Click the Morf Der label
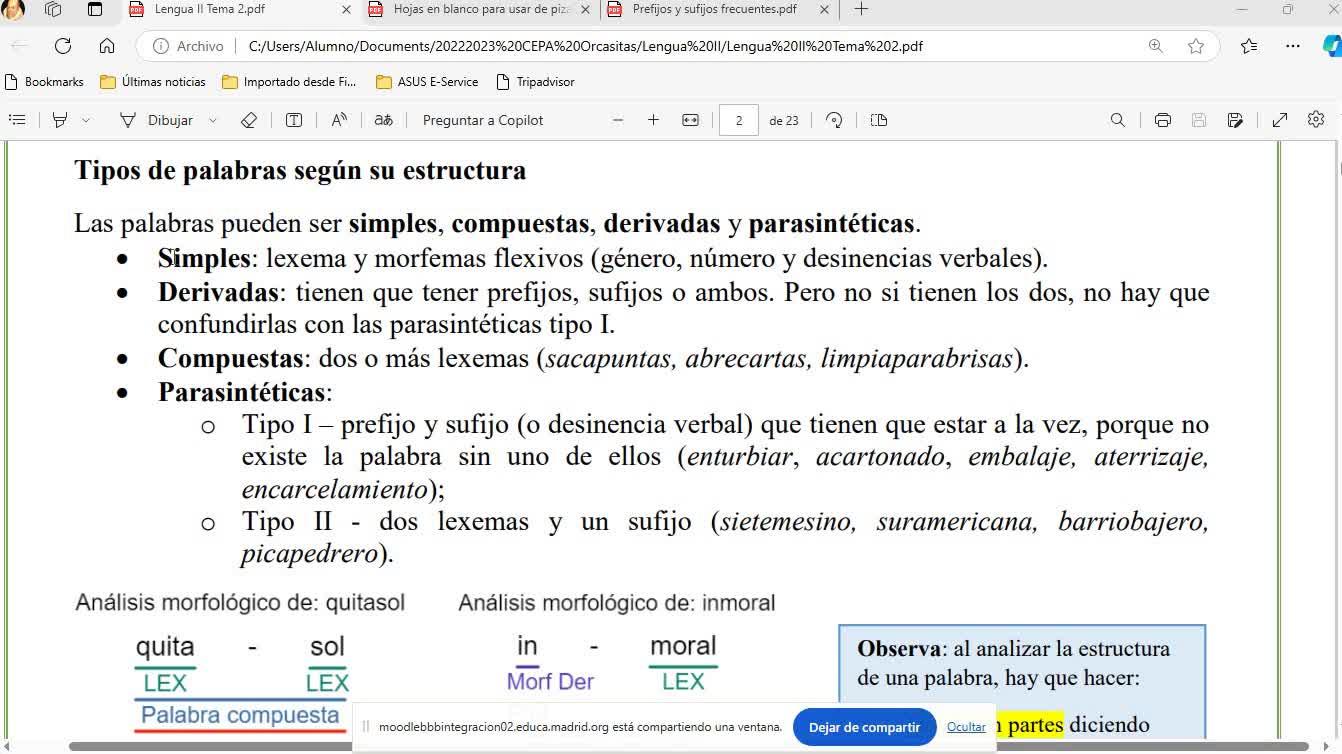 [x=550, y=681]
